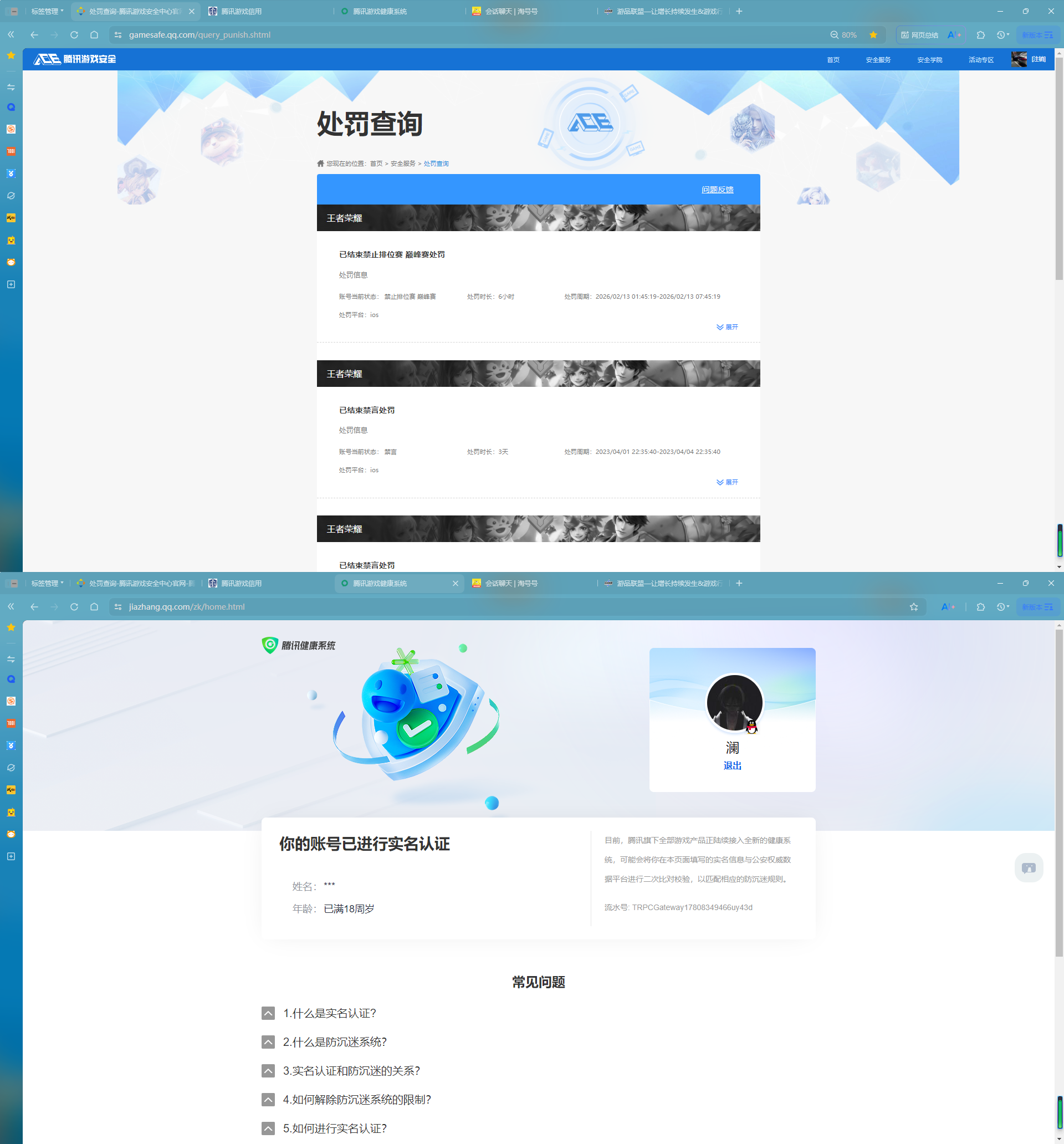Click favorites star in top window sidebar
The image size is (1064, 1144).
click(11, 55)
